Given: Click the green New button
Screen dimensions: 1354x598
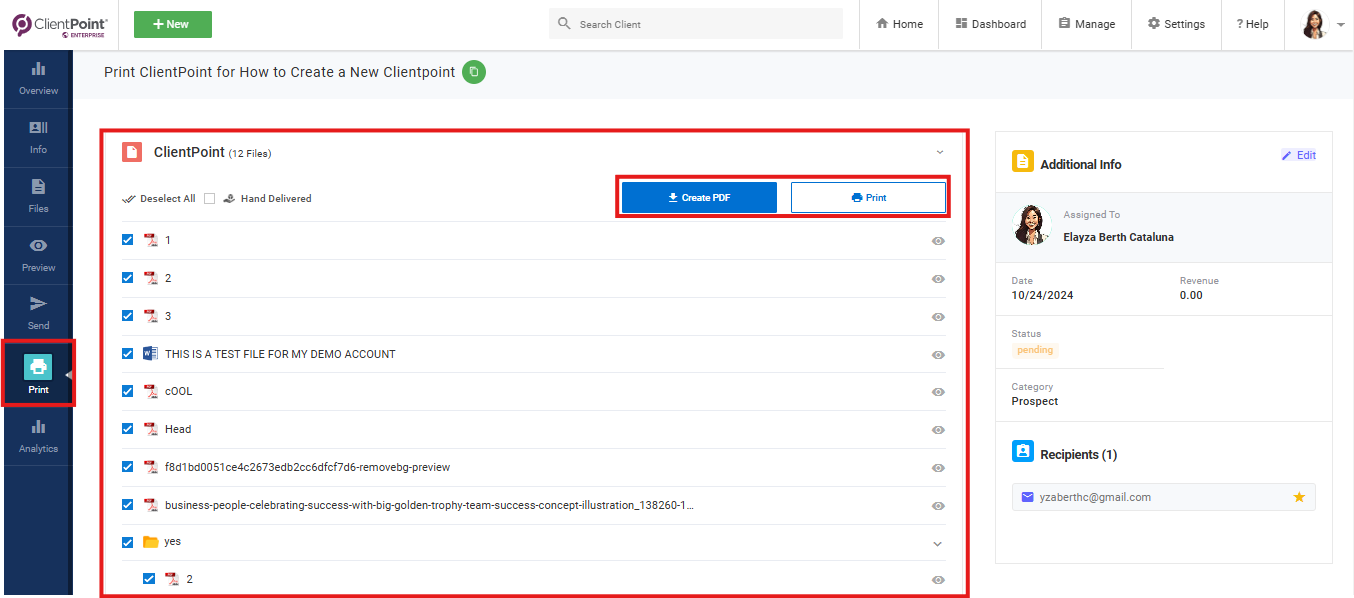Looking at the screenshot, I should pos(173,24).
